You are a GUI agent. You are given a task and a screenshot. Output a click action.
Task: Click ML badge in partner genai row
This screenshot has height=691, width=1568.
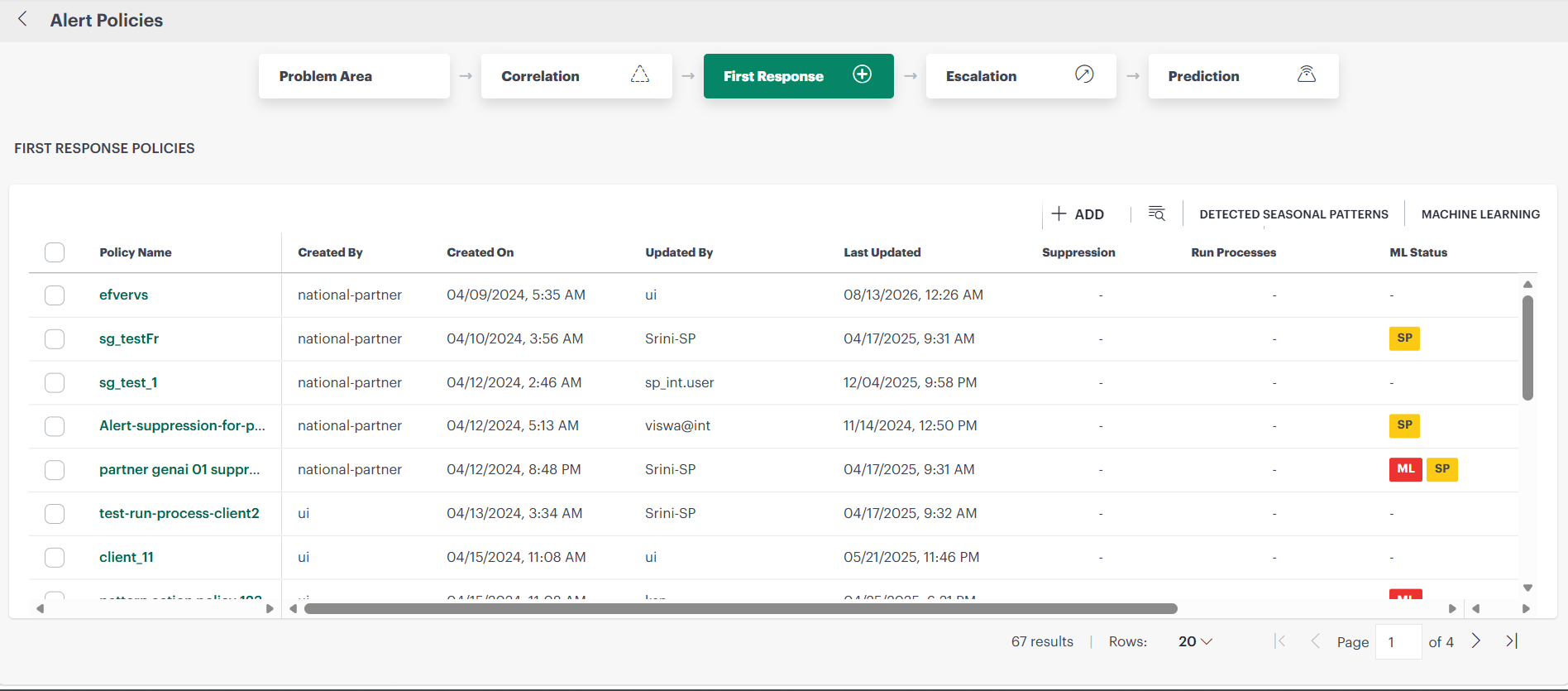click(1406, 469)
